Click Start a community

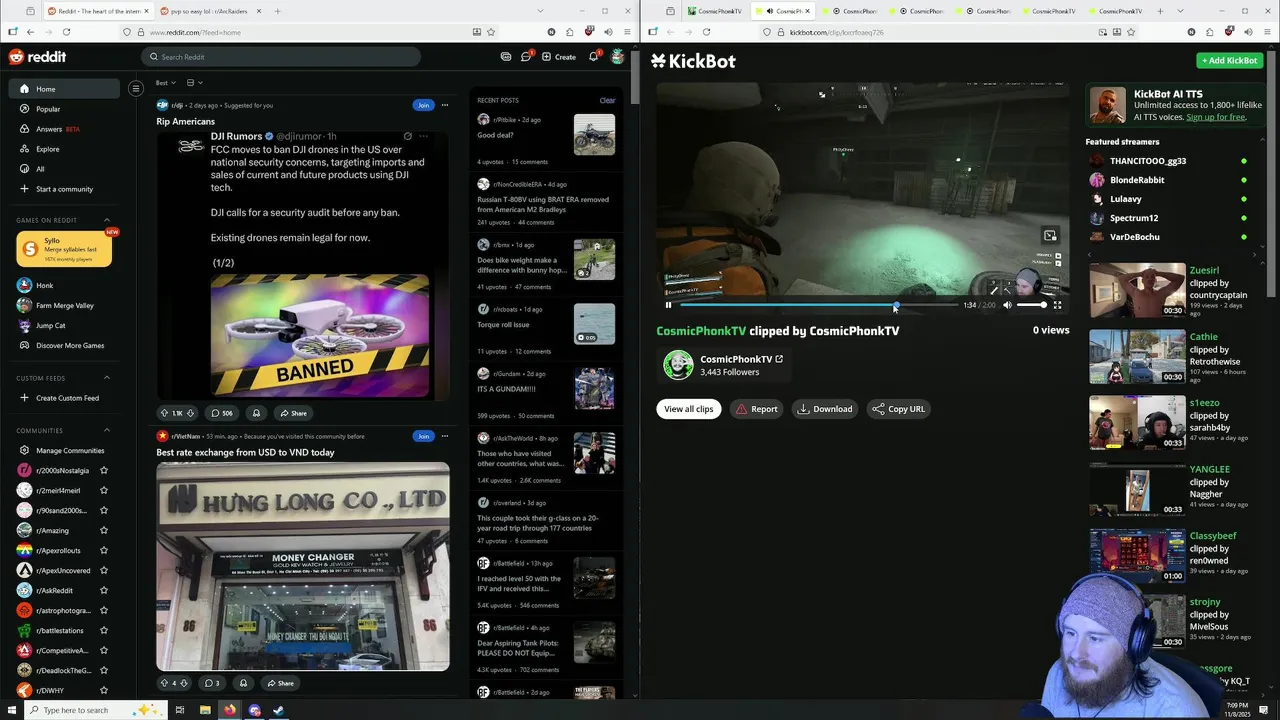point(64,189)
